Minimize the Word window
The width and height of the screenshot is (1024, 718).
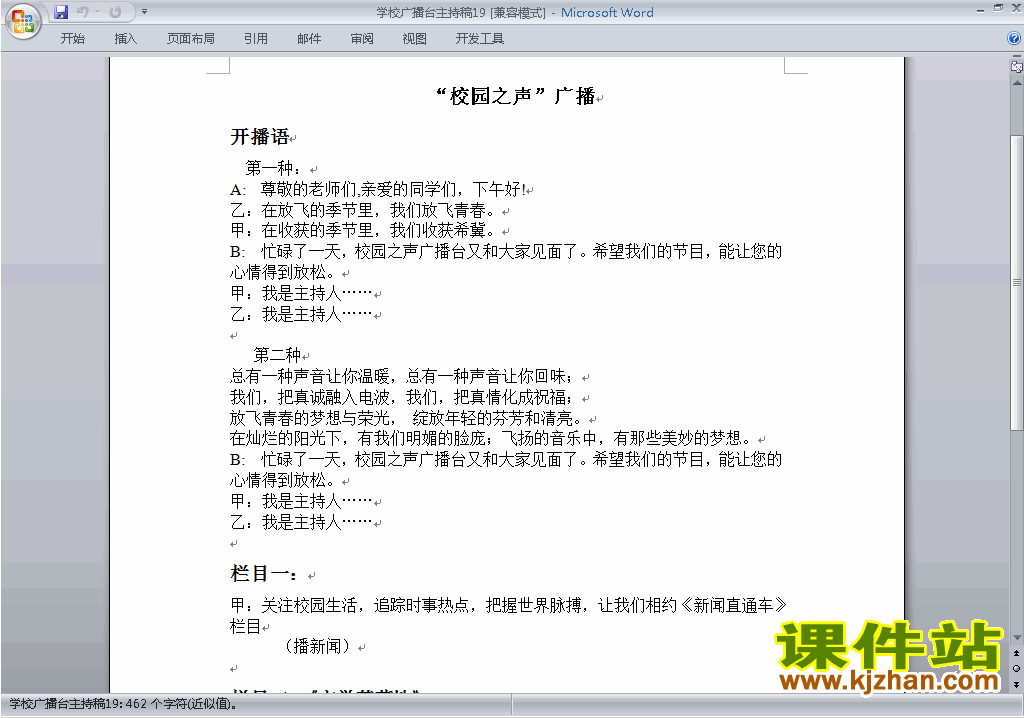[980, 9]
